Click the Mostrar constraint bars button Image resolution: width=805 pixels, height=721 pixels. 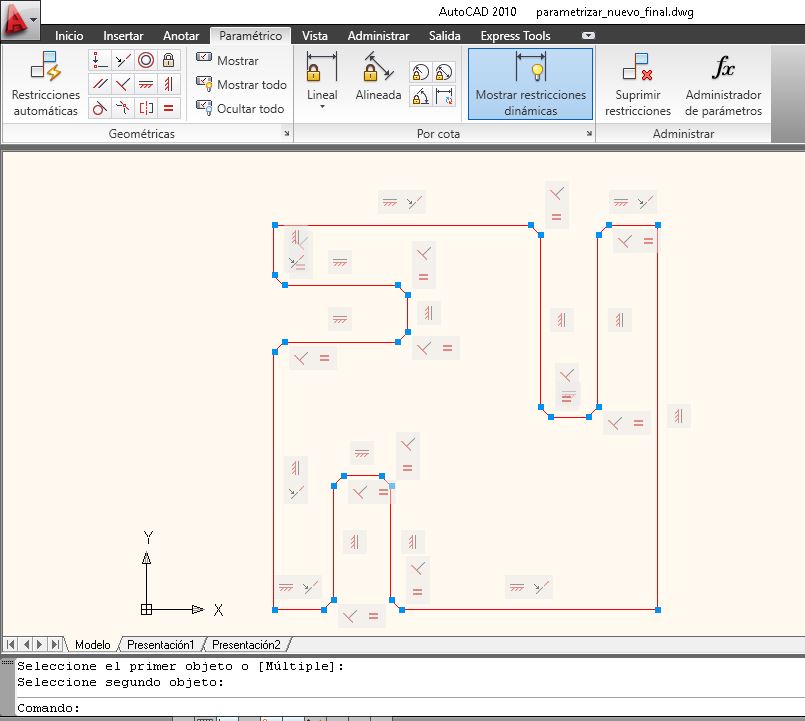coord(227,60)
